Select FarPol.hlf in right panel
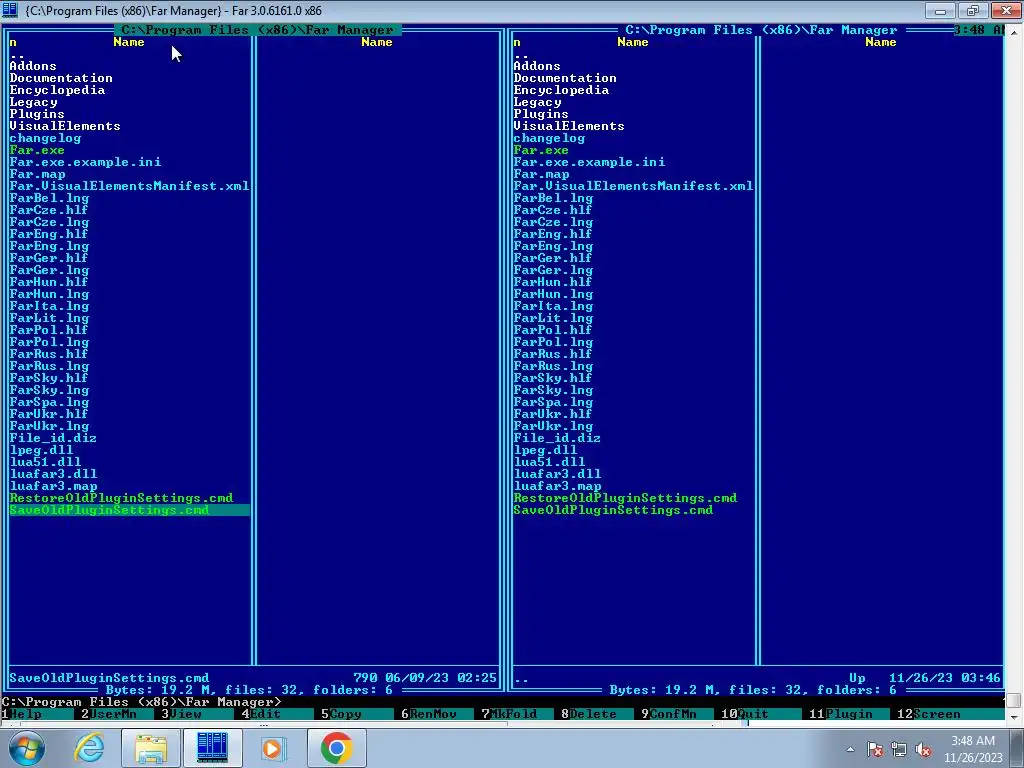The height and width of the screenshot is (768, 1024). [552, 330]
